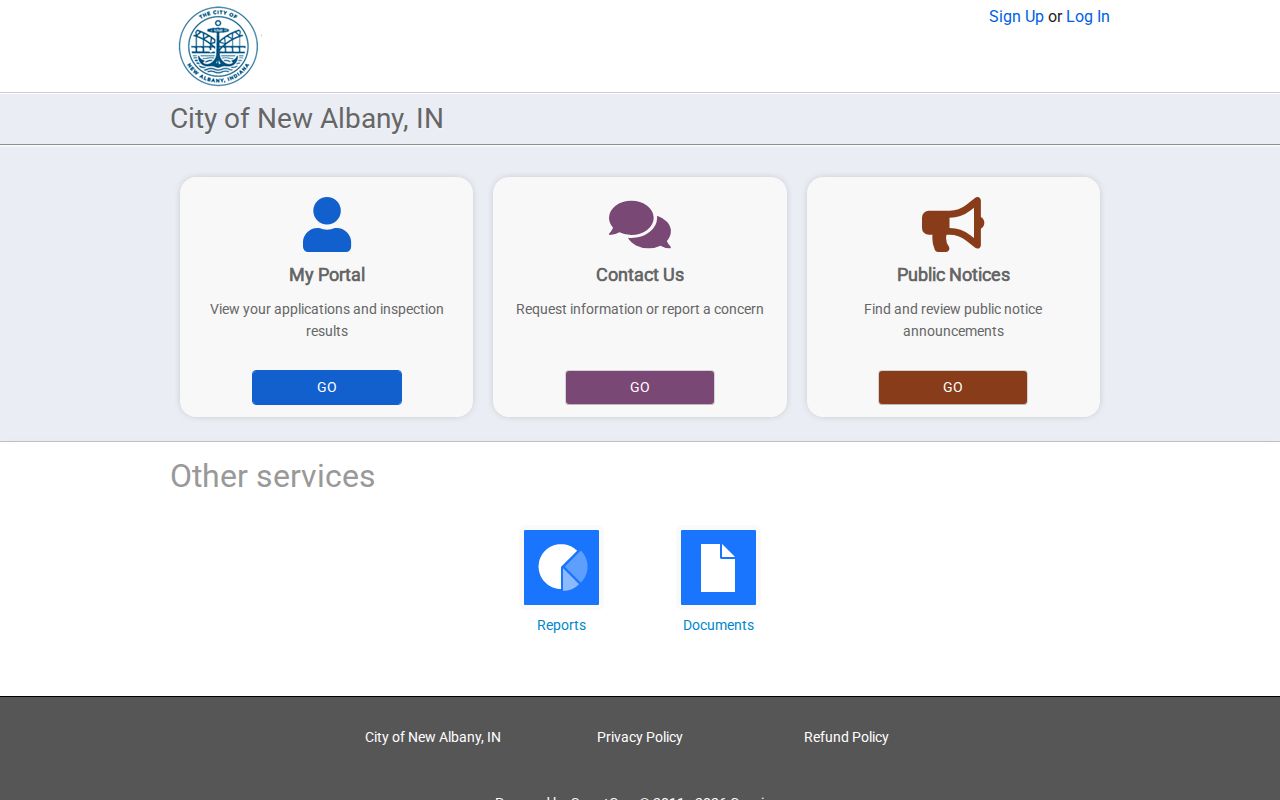Open the Refund Policy footer link
1280x800 pixels.
pyautogui.click(x=846, y=737)
